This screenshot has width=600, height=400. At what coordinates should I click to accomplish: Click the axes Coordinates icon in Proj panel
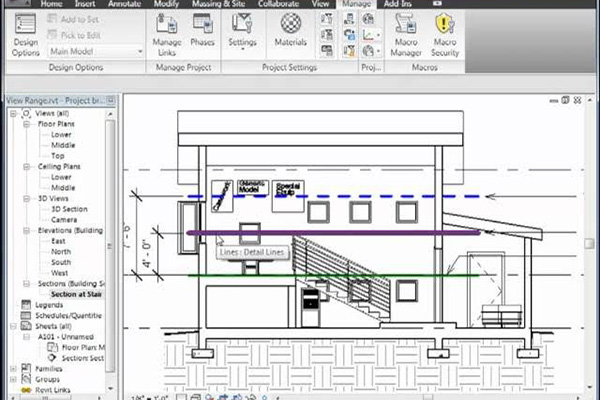(x=368, y=35)
